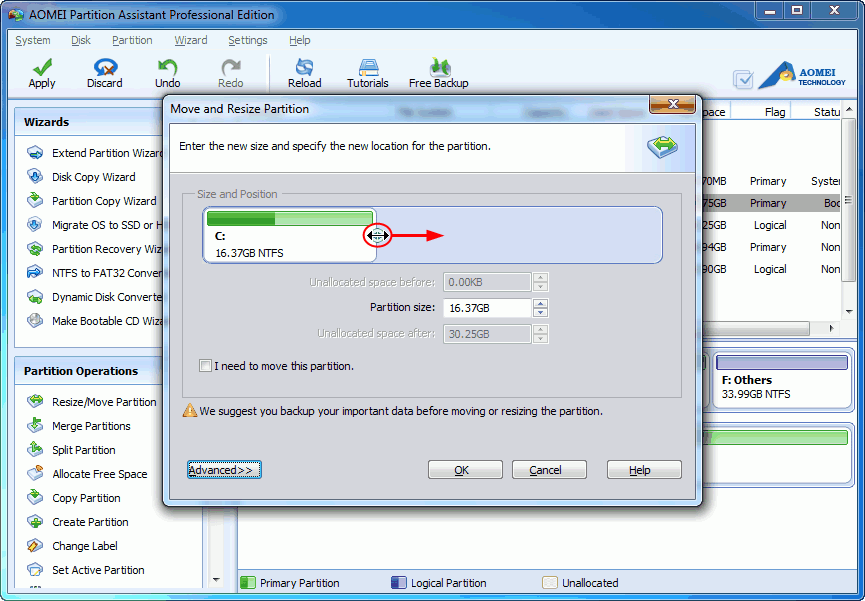Expand Advanced options in dialog
865x601 pixels.
224,470
